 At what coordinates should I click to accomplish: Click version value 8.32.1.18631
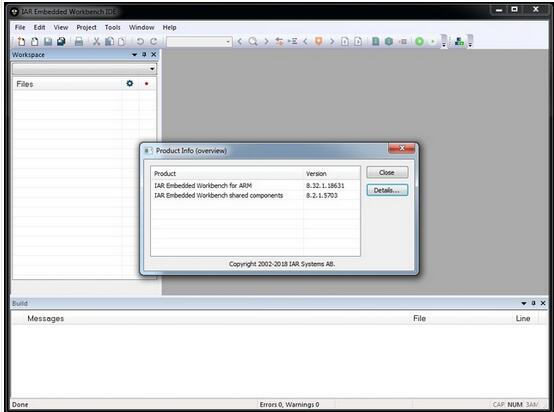[325, 186]
